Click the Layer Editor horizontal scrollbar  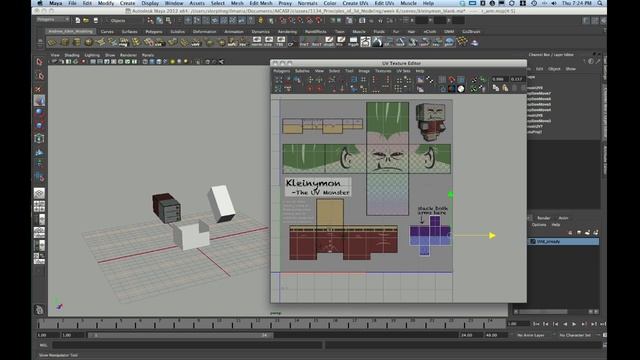tap(544, 312)
